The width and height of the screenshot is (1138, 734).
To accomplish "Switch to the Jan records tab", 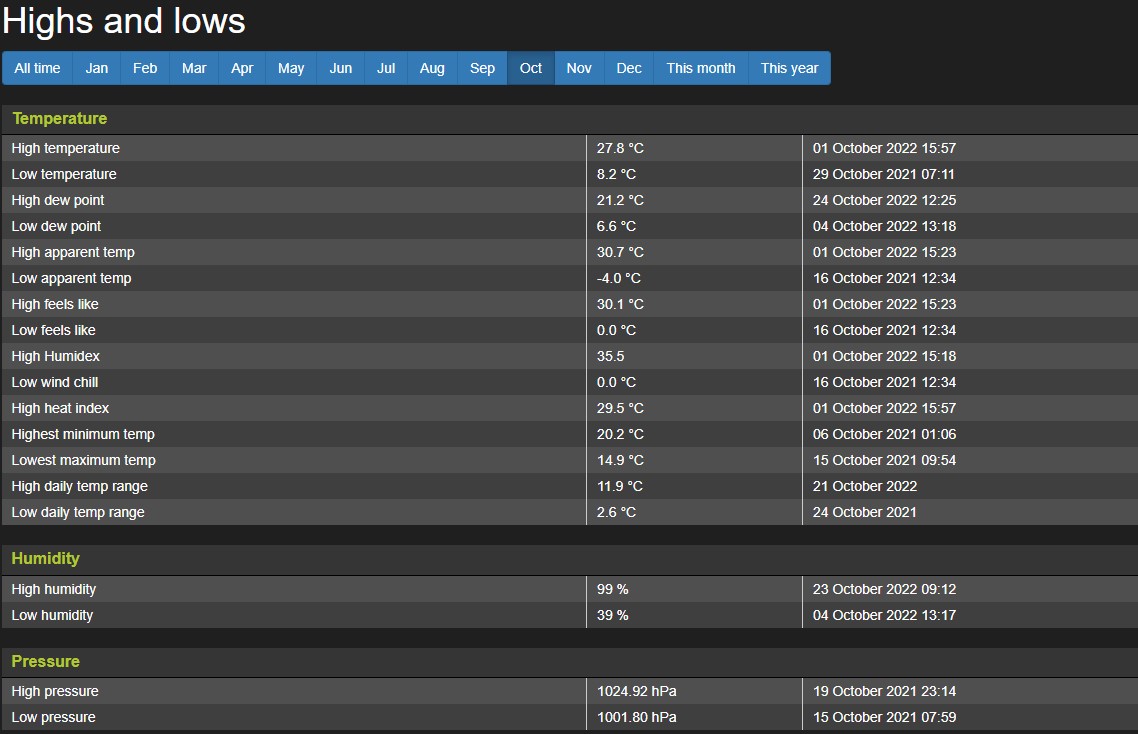I will tap(97, 68).
